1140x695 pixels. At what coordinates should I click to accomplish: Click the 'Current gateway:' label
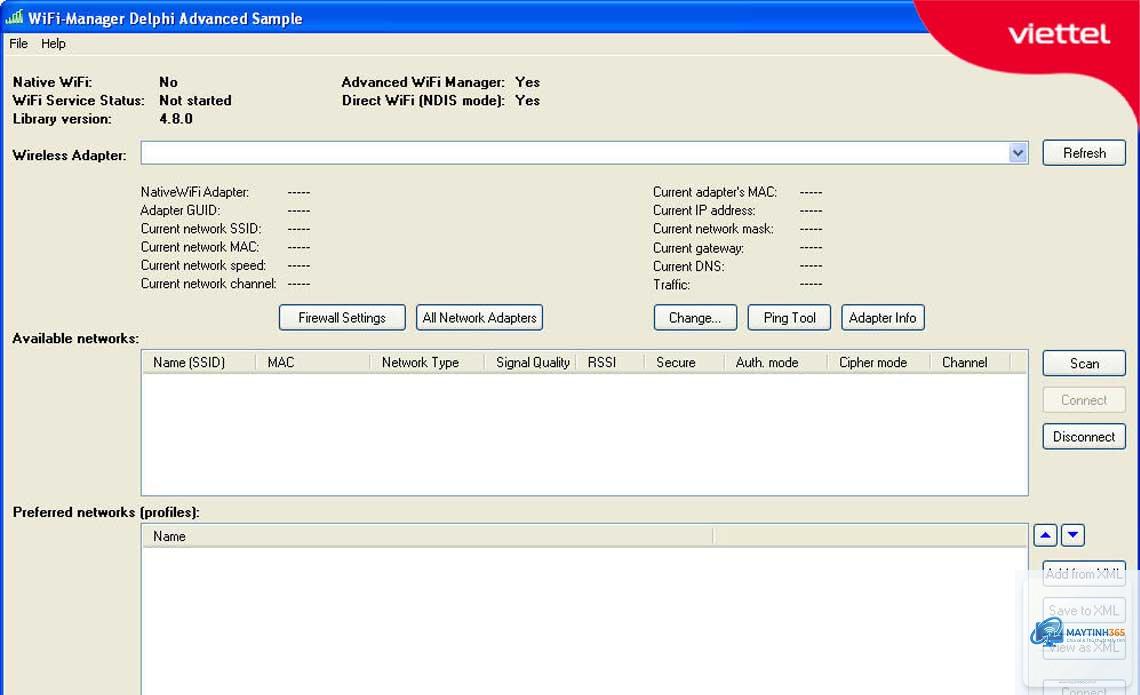coord(698,248)
